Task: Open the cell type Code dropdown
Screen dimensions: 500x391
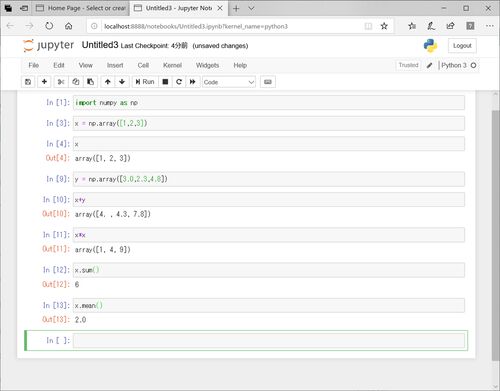Action: 229,82
